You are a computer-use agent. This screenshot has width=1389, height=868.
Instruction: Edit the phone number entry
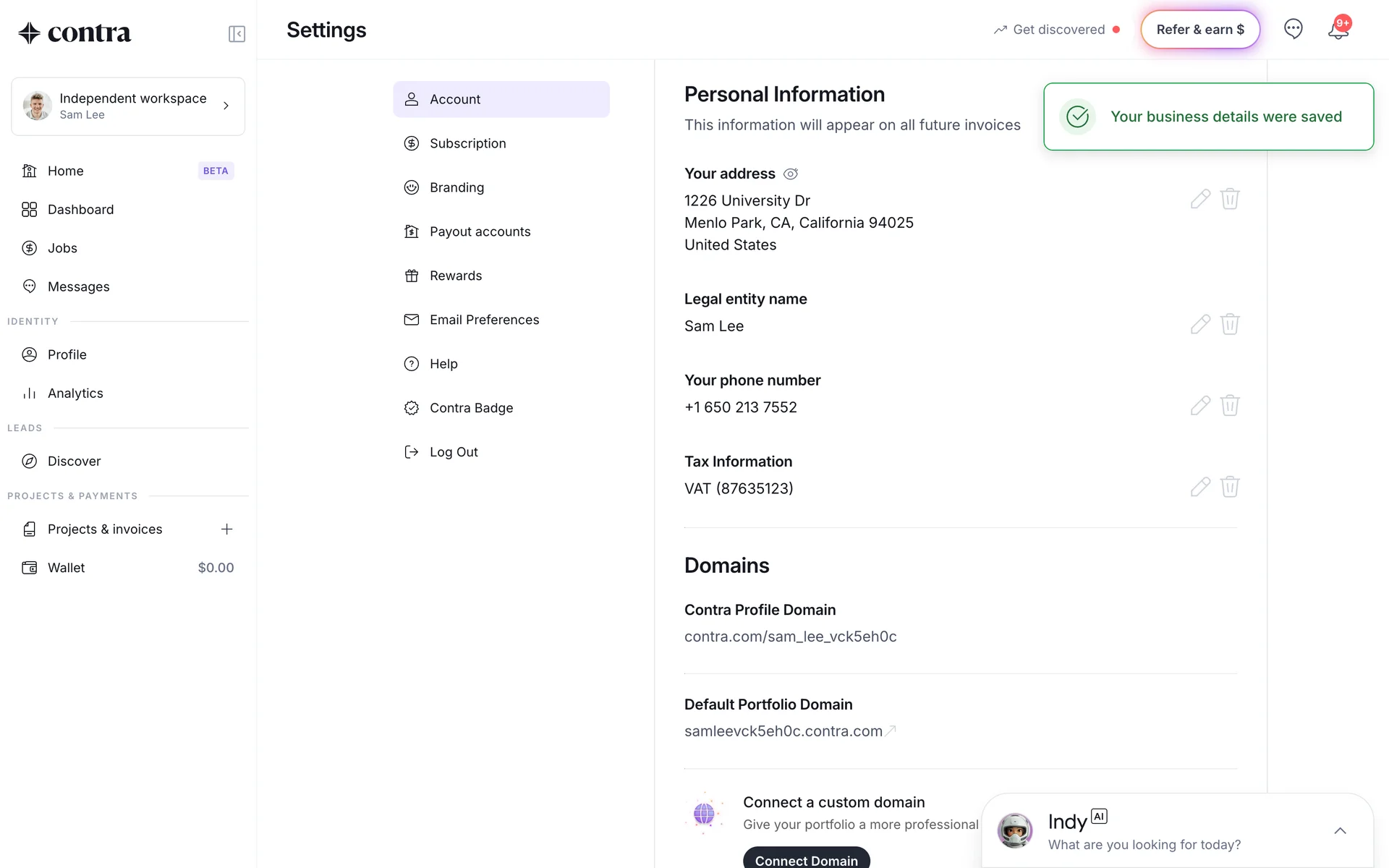tap(1200, 406)
